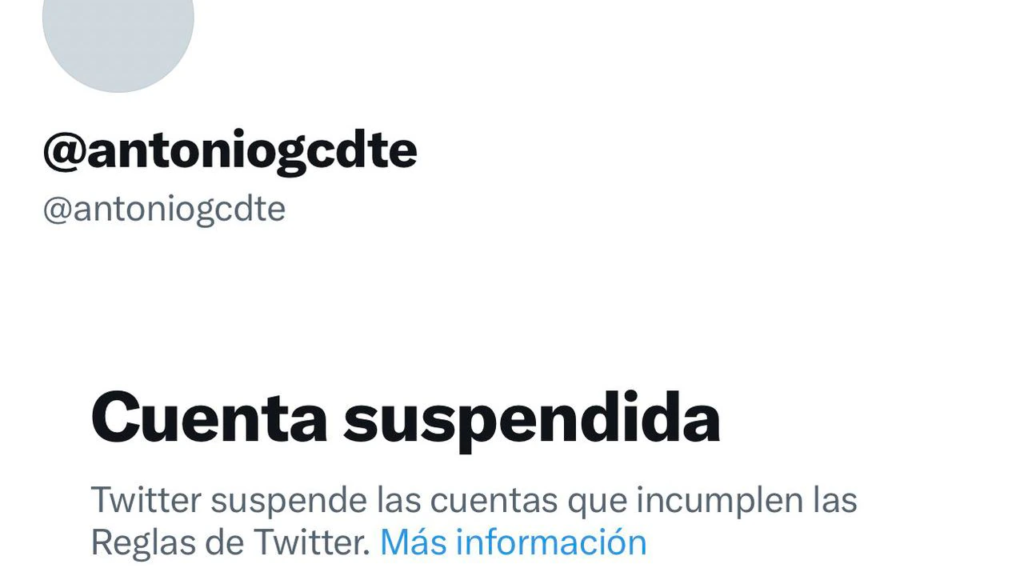Click the words las cuentas in description
The image size is (1024, 576).
coord(468,501)
